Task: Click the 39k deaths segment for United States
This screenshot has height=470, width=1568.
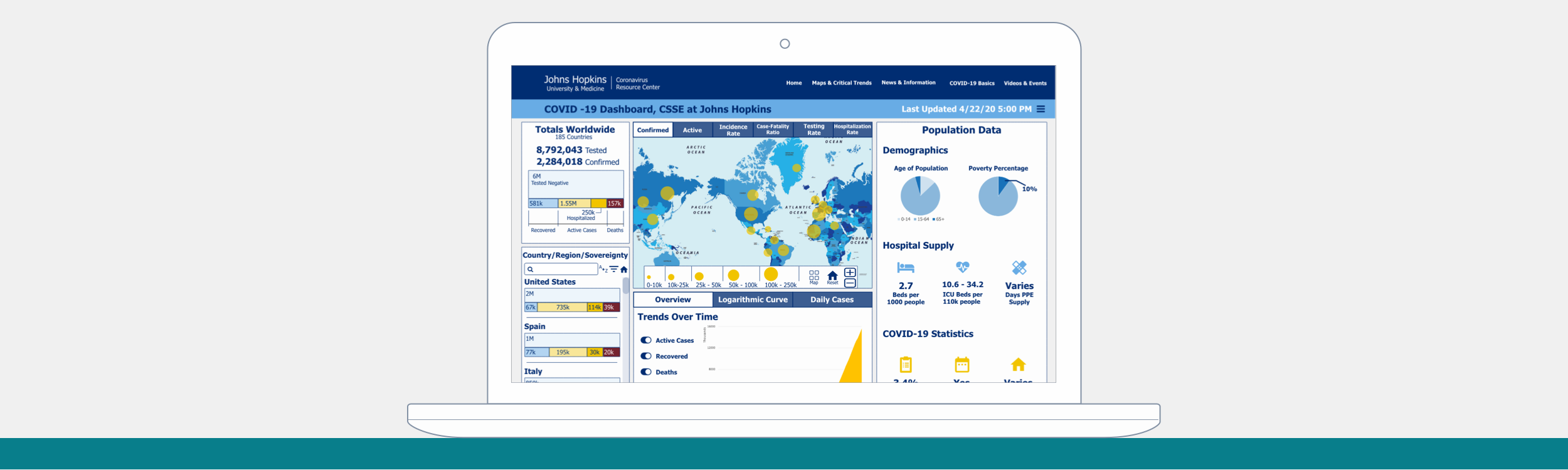Action: pyautogui.click(x=612, y=307)
